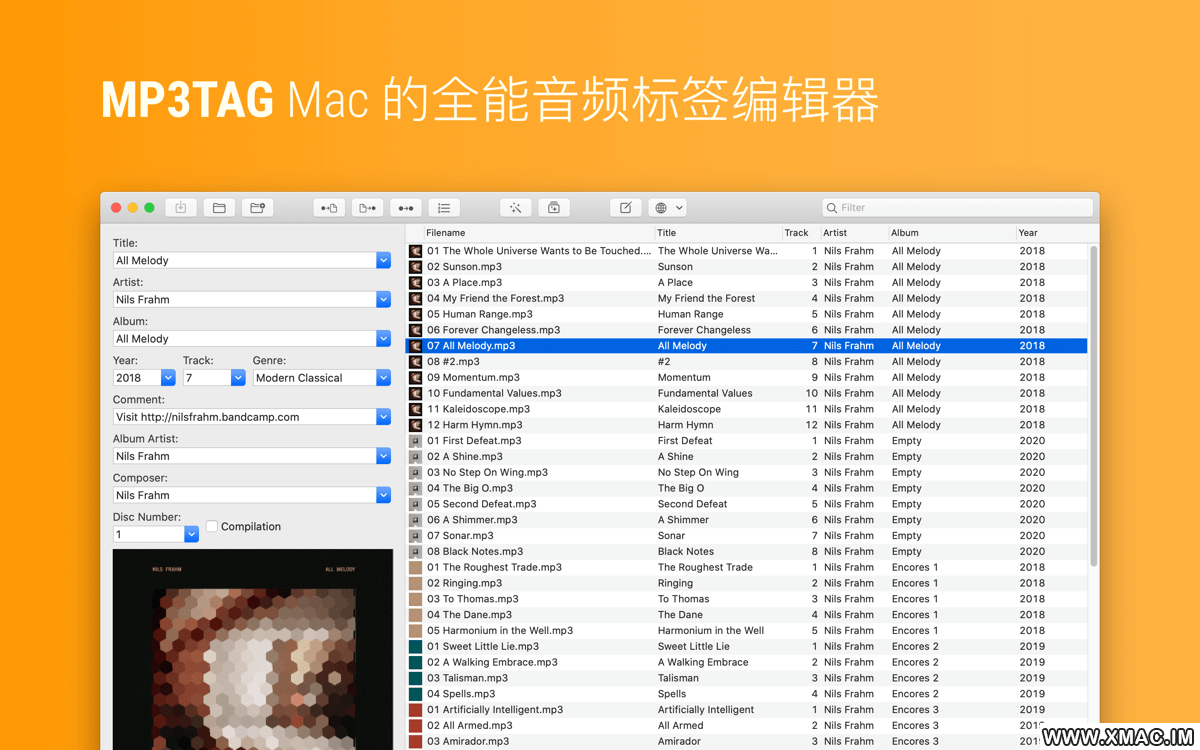Click cover icon beside 07 All Melody.mp3
Image resolution: width=1200 pixels, height=750 pixels.
point(415,346)
